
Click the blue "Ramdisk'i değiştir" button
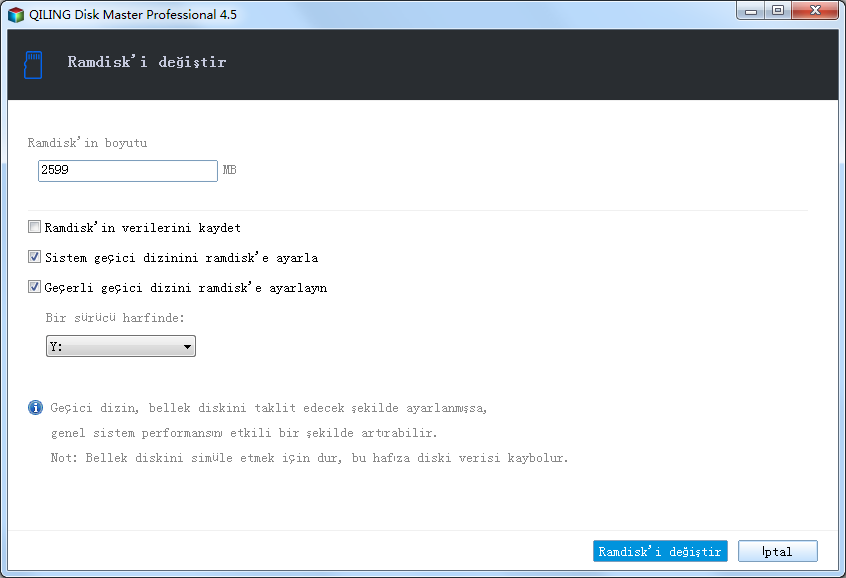[x=660, y=551]
